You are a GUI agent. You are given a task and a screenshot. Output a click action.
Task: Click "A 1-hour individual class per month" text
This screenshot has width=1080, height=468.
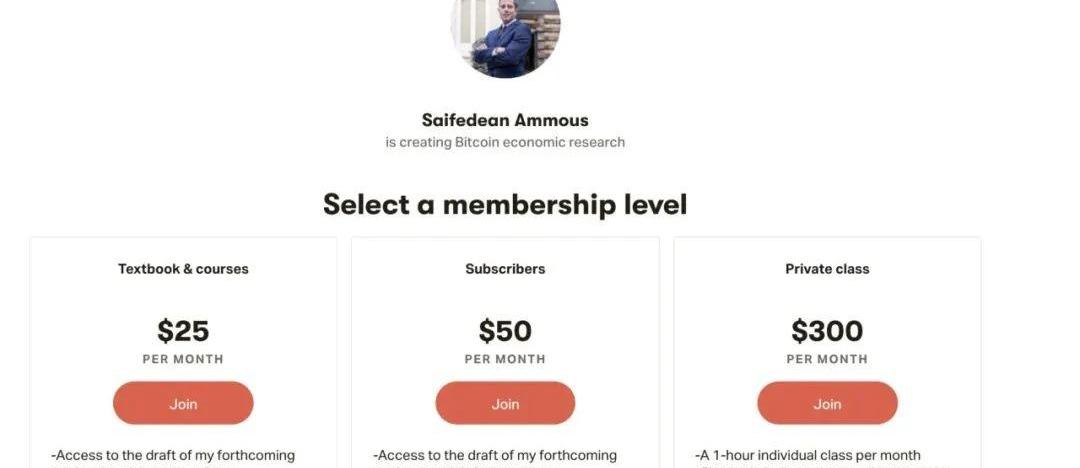[807, 456]
